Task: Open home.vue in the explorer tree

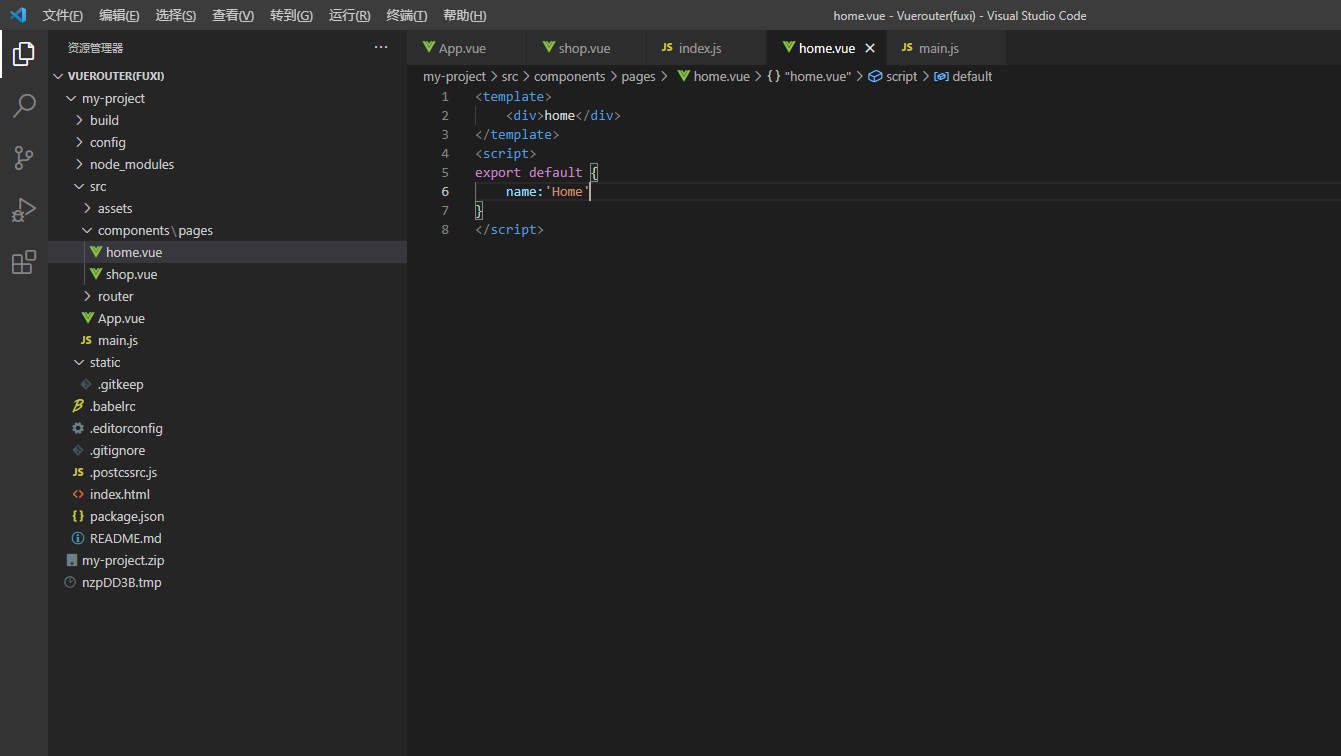Action: click(228, 252)
